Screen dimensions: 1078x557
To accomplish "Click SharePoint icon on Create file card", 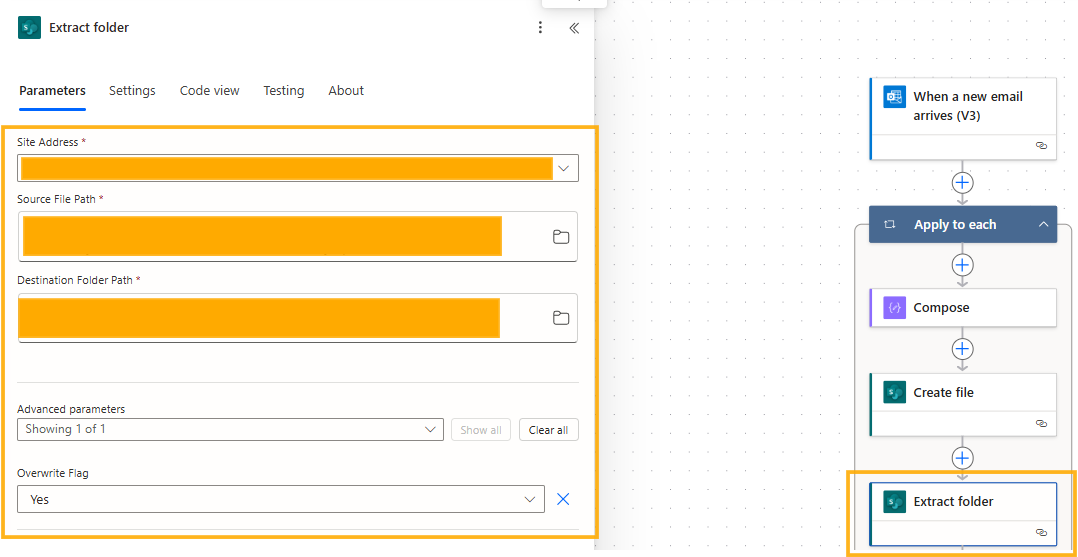I will coord(894,393).
